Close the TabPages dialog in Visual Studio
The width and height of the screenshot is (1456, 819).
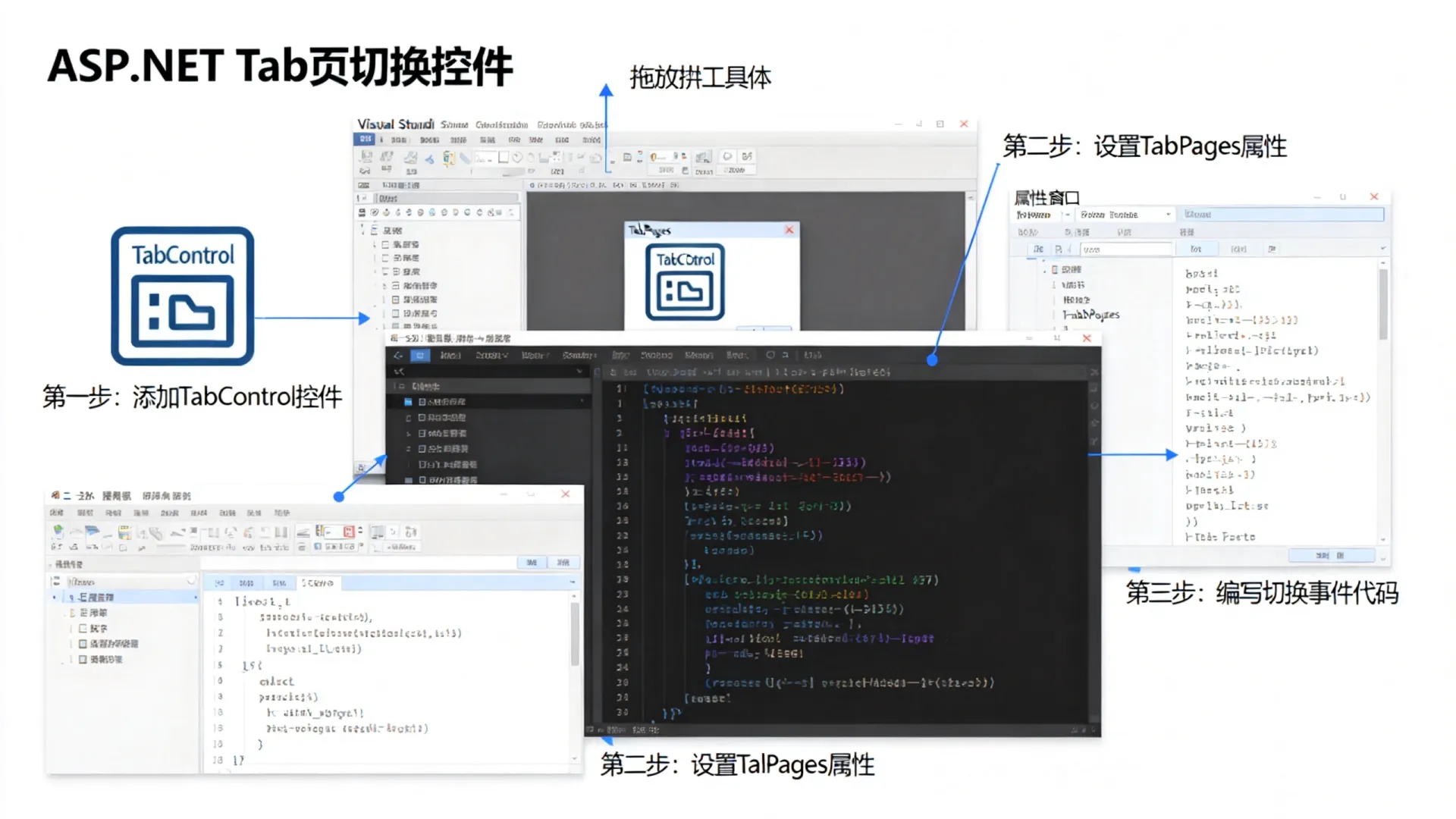789,229
